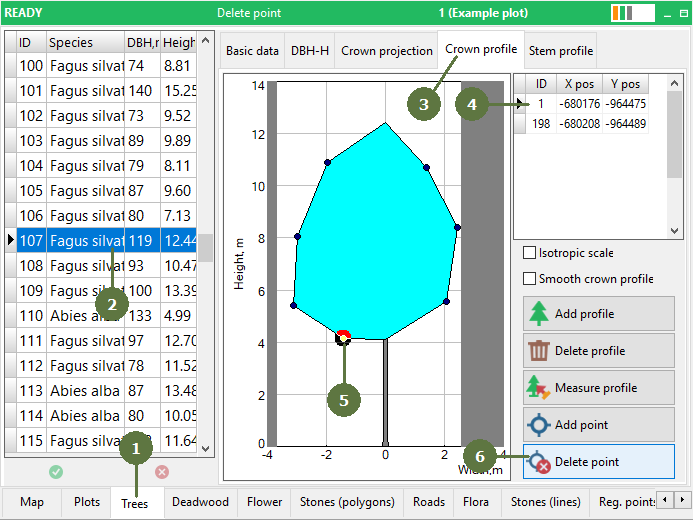Open the Basic data tab

(x=252, y=51)
